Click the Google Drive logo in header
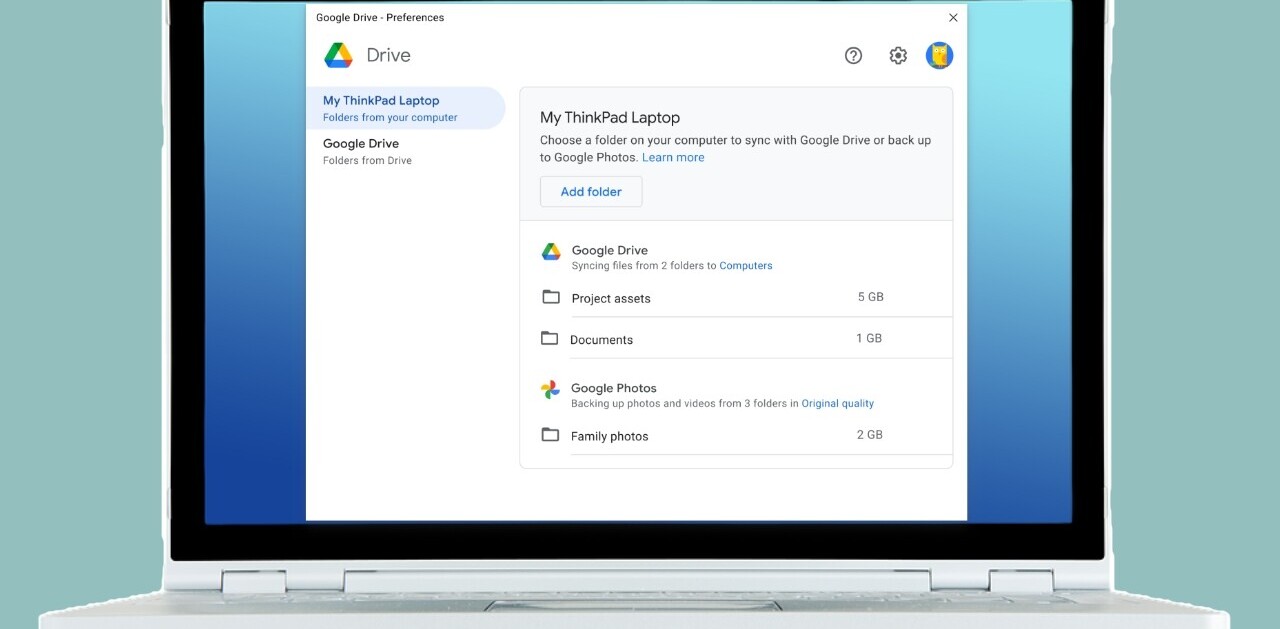Viewport: 1280px width, 629px height. (x=338, y=56)
